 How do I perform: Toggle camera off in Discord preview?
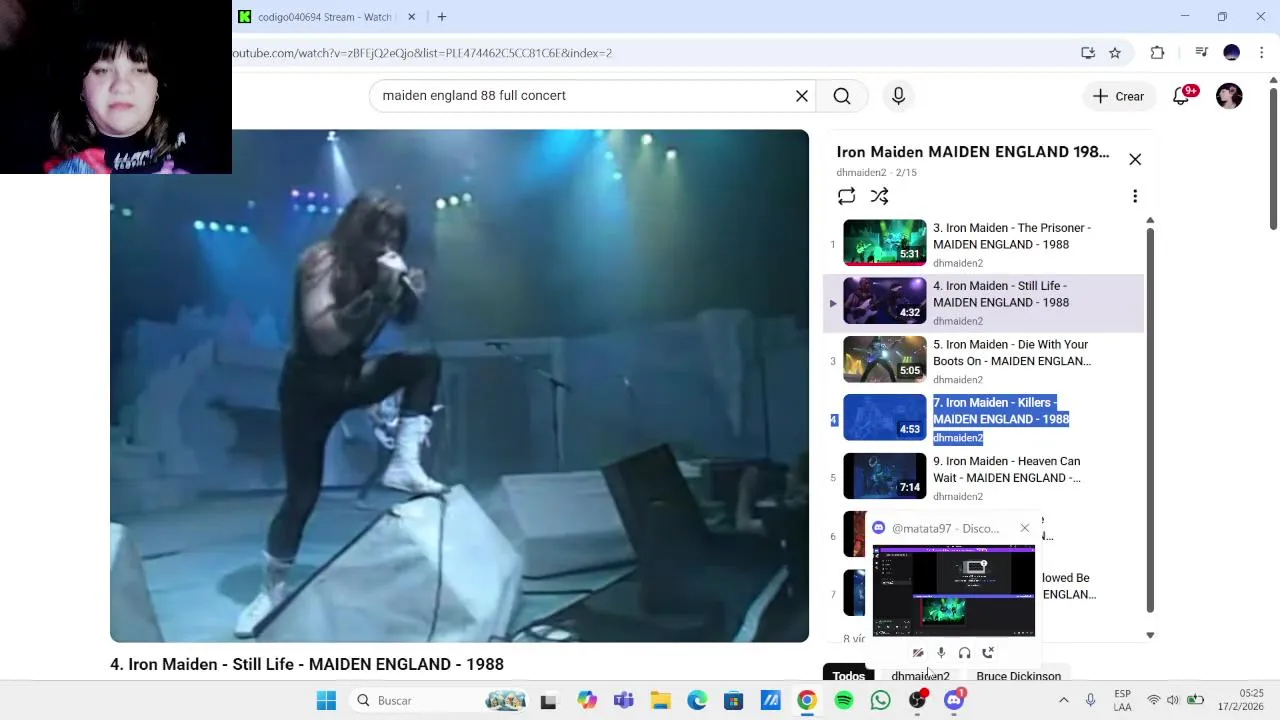[918, 653]
